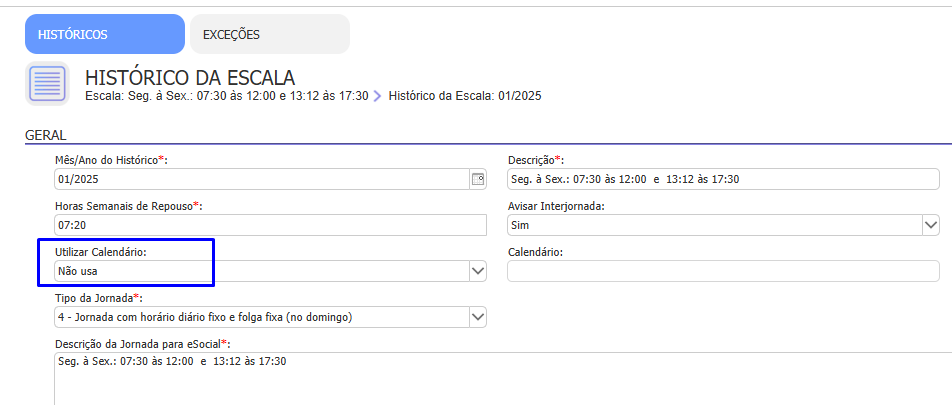Viewport: 952px width, 405px height.
Task: Click the empty Calendário field
Action: (723, 271)
